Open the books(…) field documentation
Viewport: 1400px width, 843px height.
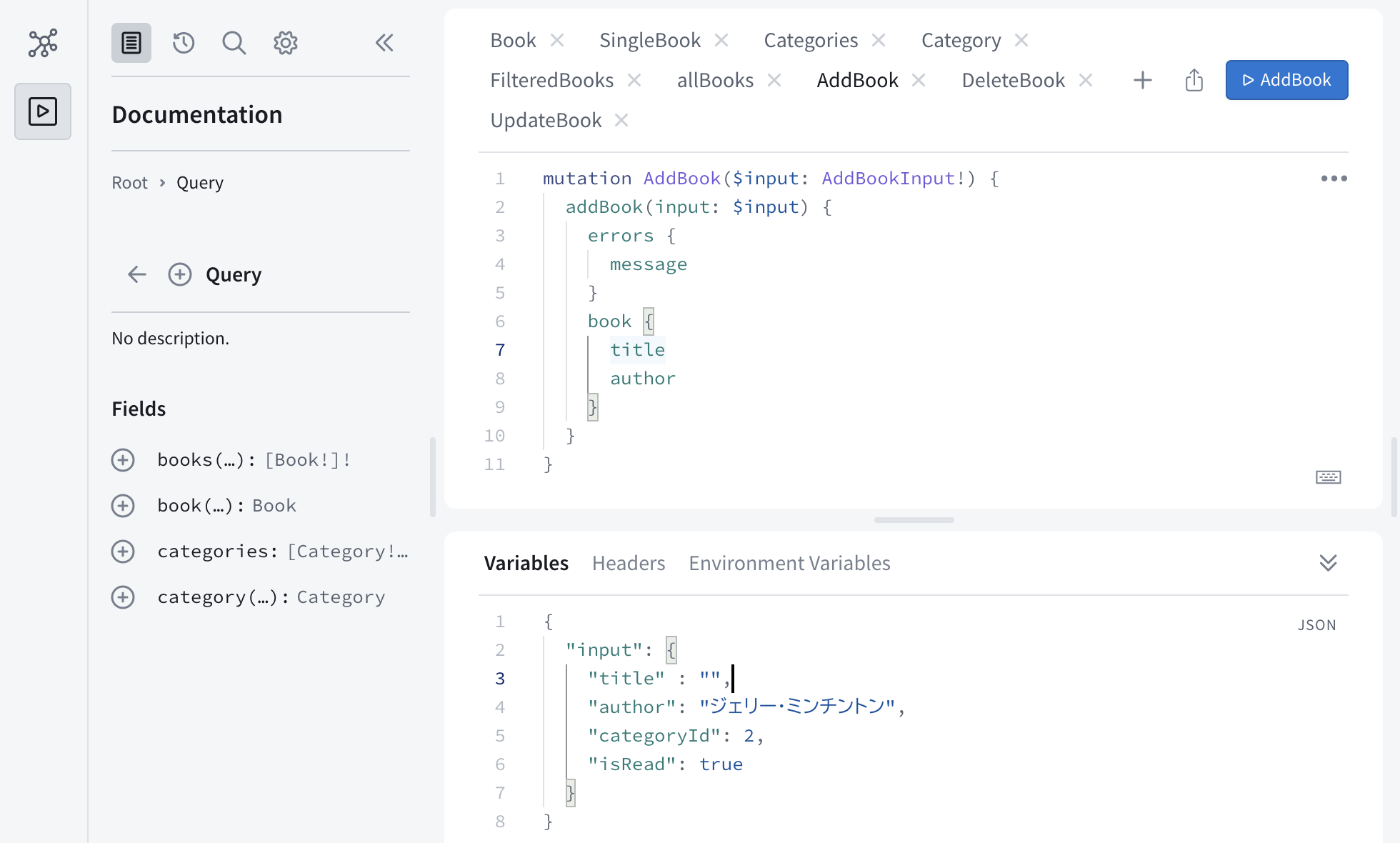pyautogui.click(x=254, y=460)
